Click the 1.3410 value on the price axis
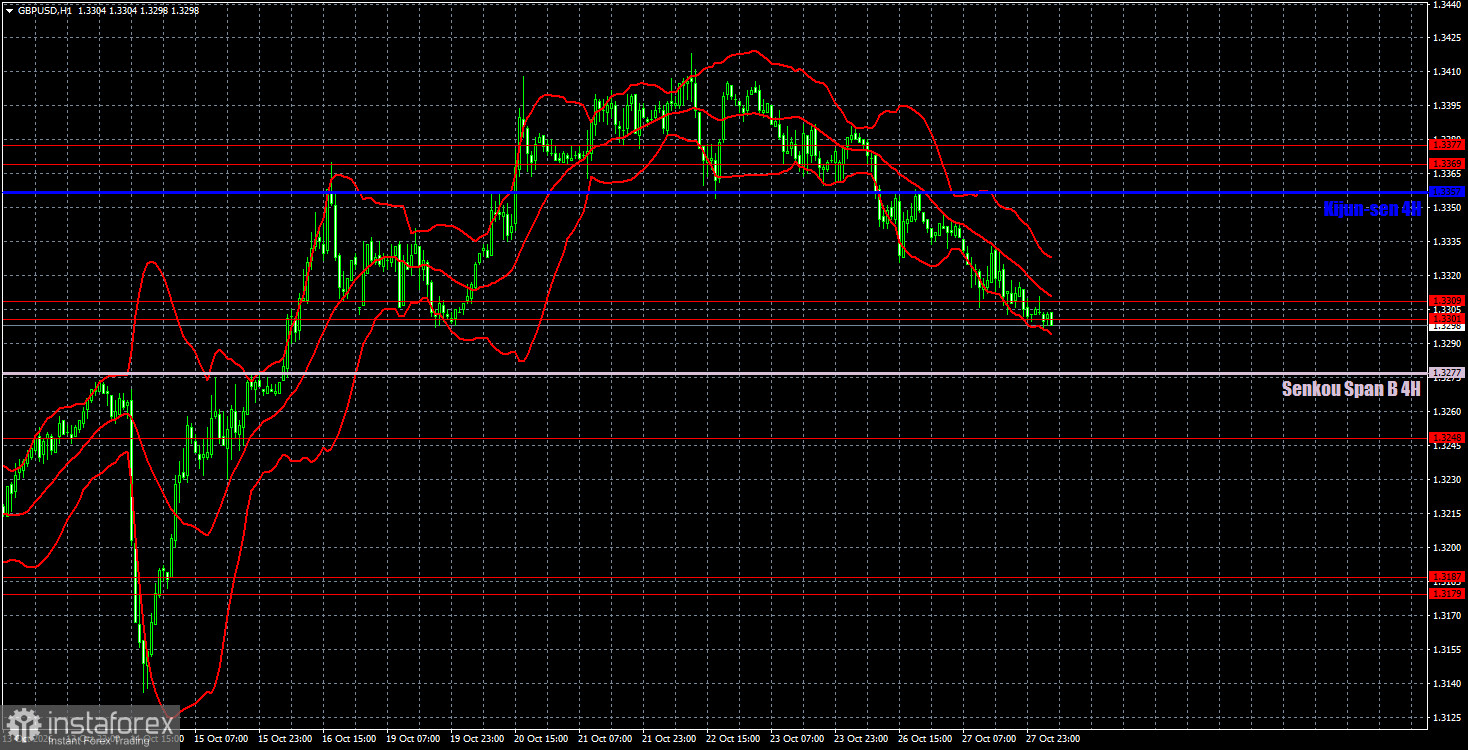Viewport: 1468px width, 750px height. (x=1447, y=72)
